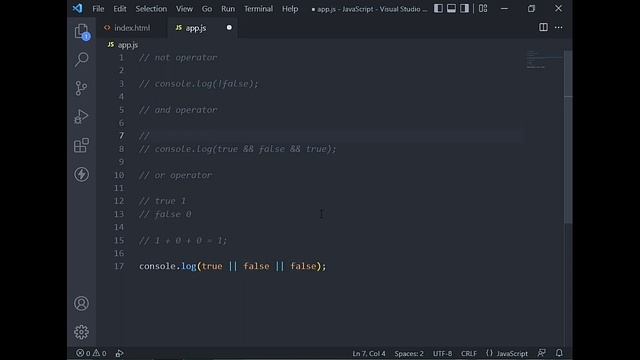Click the notifications bell icon
Viewport: 640px width, 360px height.
(559, 353)
